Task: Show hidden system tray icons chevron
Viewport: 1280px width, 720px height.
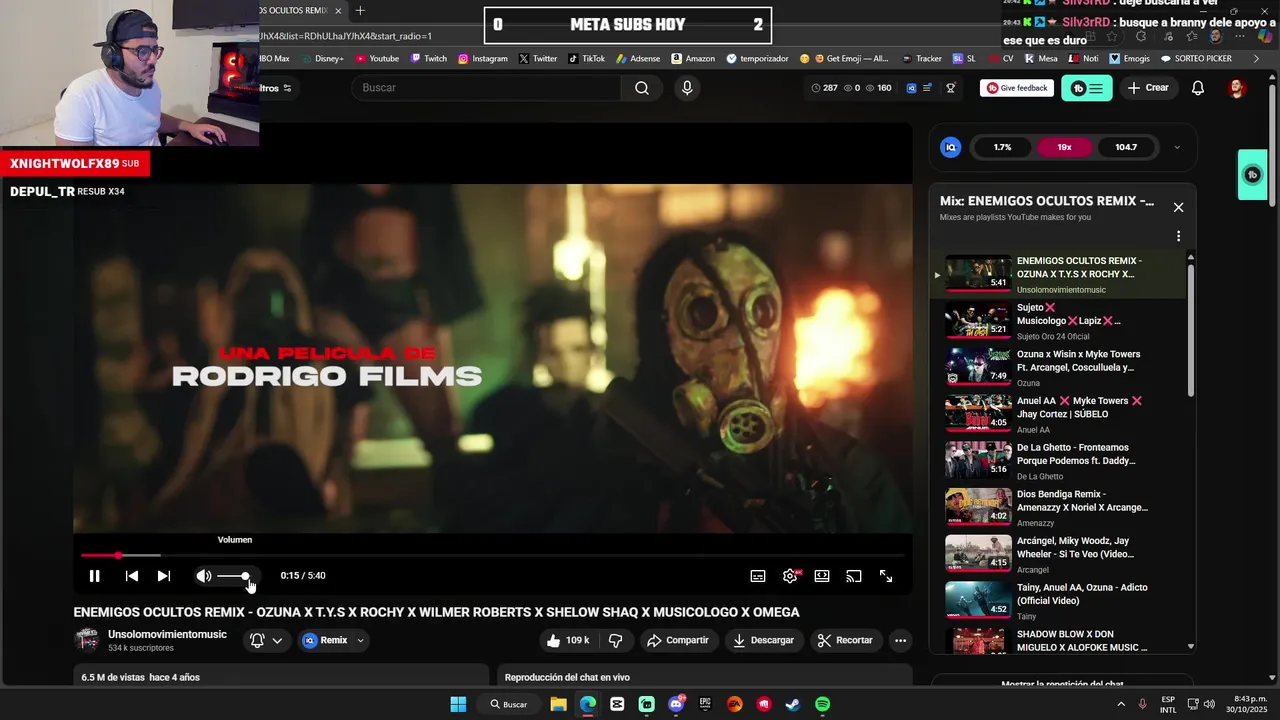Action: pyautogui.click(x=1119, y=704)
